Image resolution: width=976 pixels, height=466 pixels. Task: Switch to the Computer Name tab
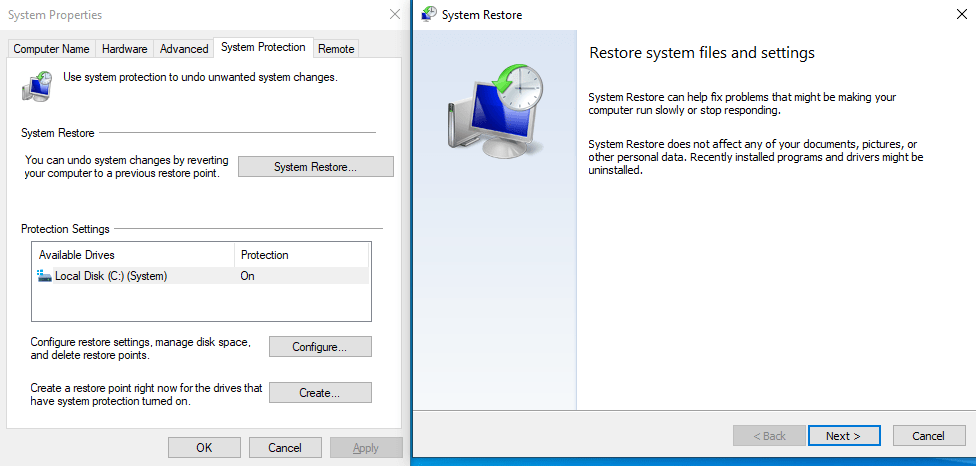[x=52, y=49]
